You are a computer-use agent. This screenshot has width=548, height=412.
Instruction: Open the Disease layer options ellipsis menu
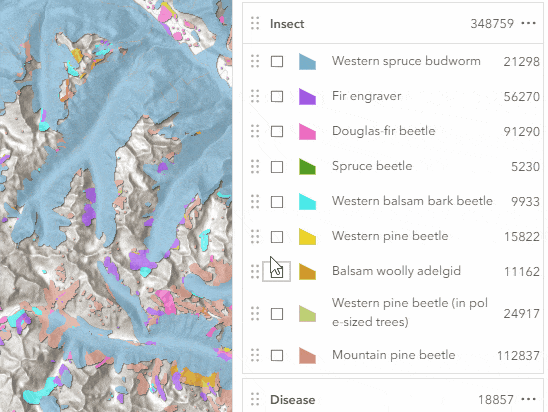point(528,399)
